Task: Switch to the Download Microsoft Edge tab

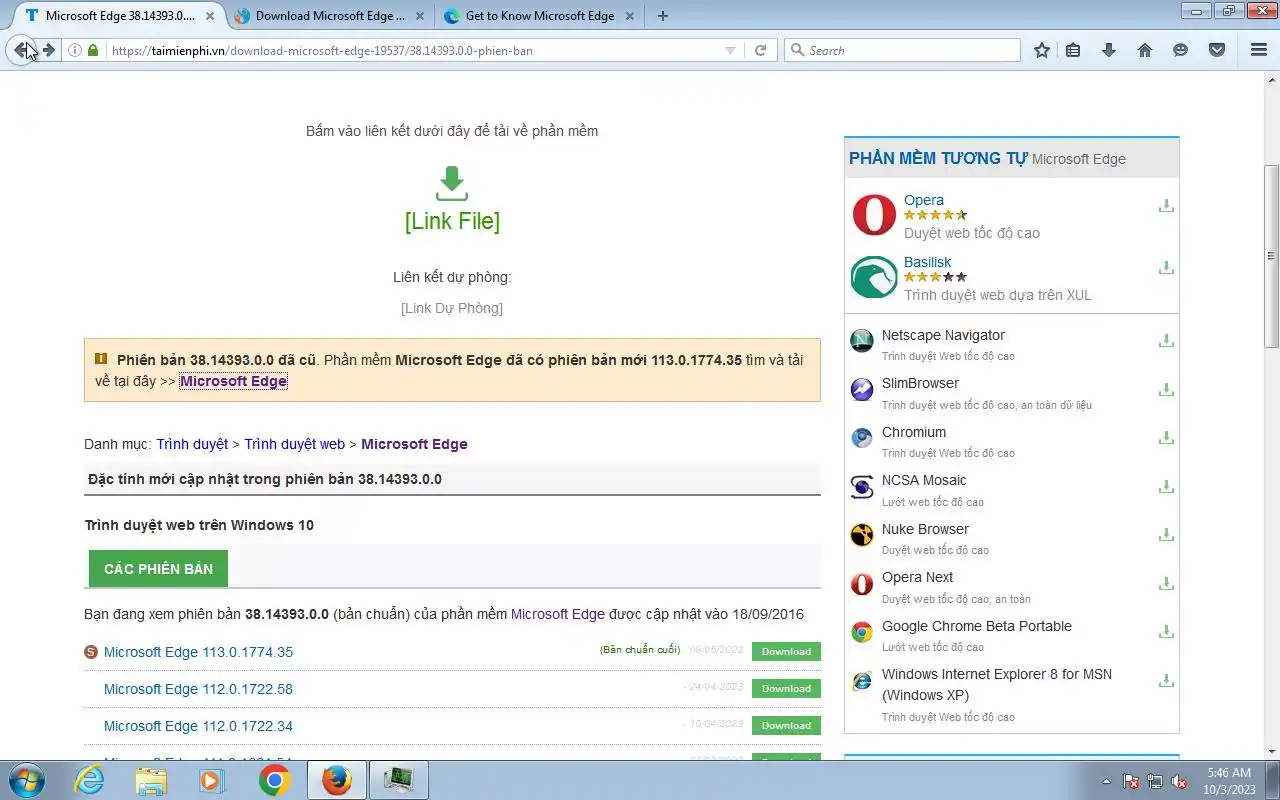Action: pyautogui.click(x=330, y=16)
